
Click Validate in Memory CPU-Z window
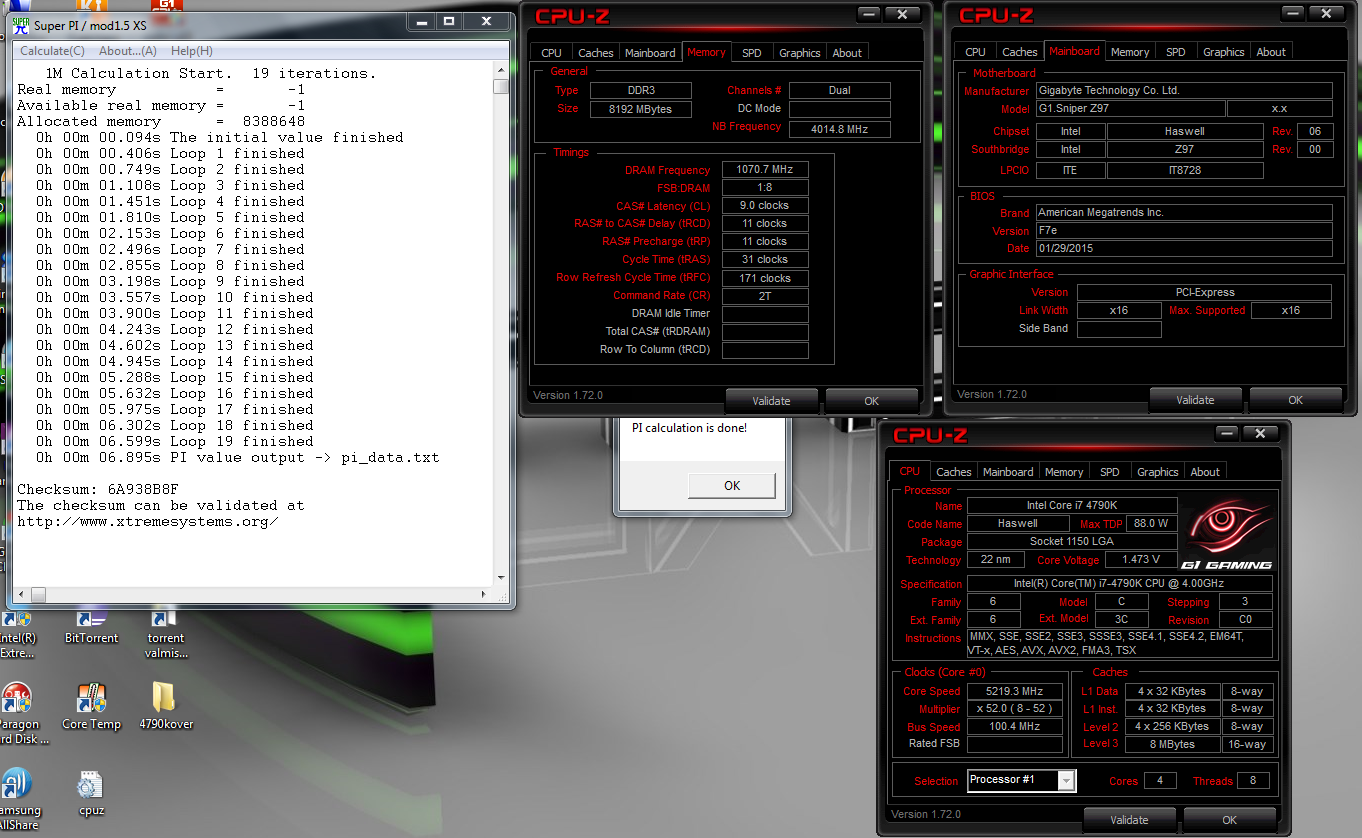click(x=771, y=401)
